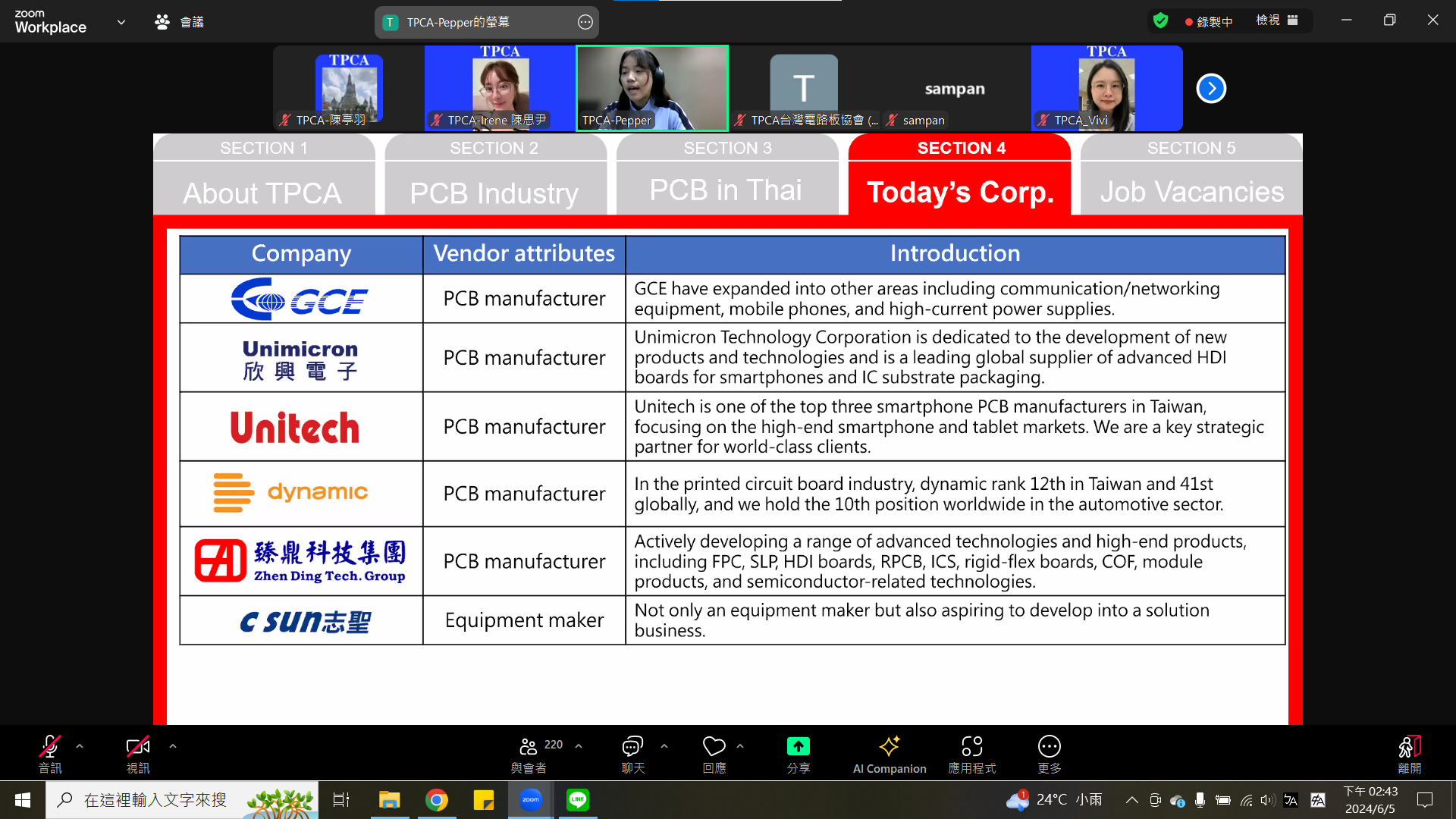
Task: Click the C Sun 志聖 logo
Action: pyautogui.click(x=305, y=621)
